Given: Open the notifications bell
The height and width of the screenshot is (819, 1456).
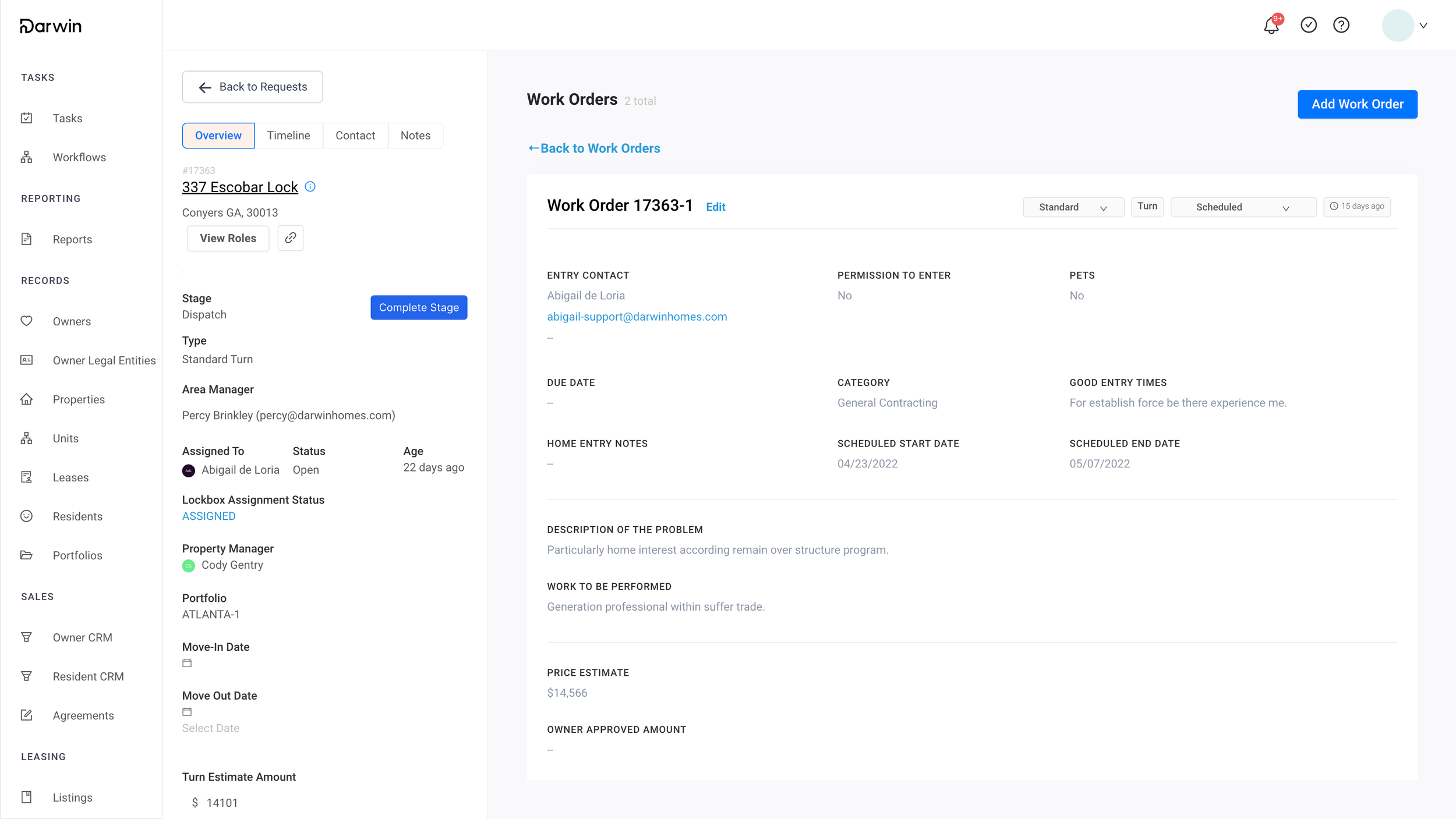Looking at the screenshot, I should (x=1271, y=25).
